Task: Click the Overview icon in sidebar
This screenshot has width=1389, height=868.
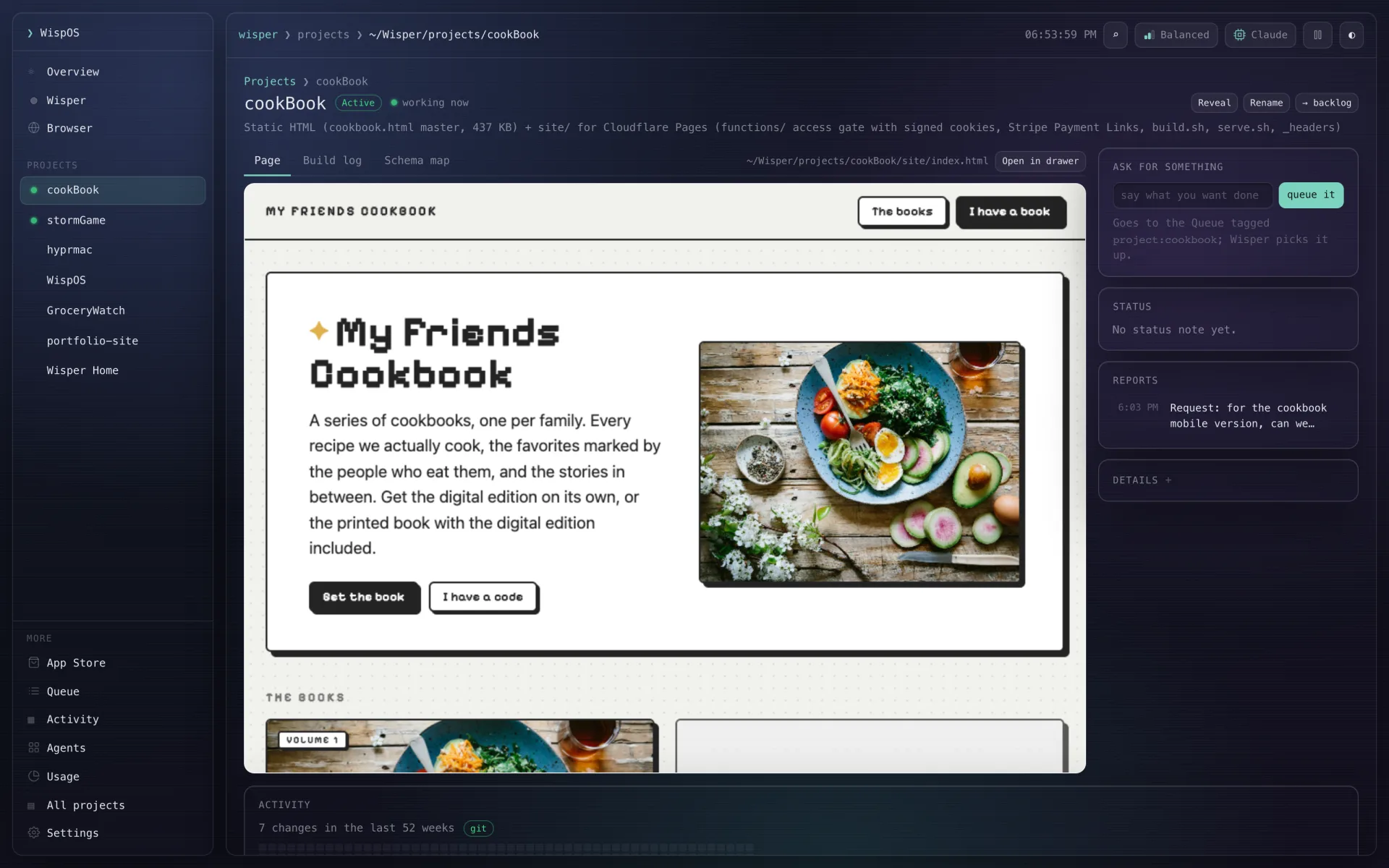Action: [x=31, y=72]
